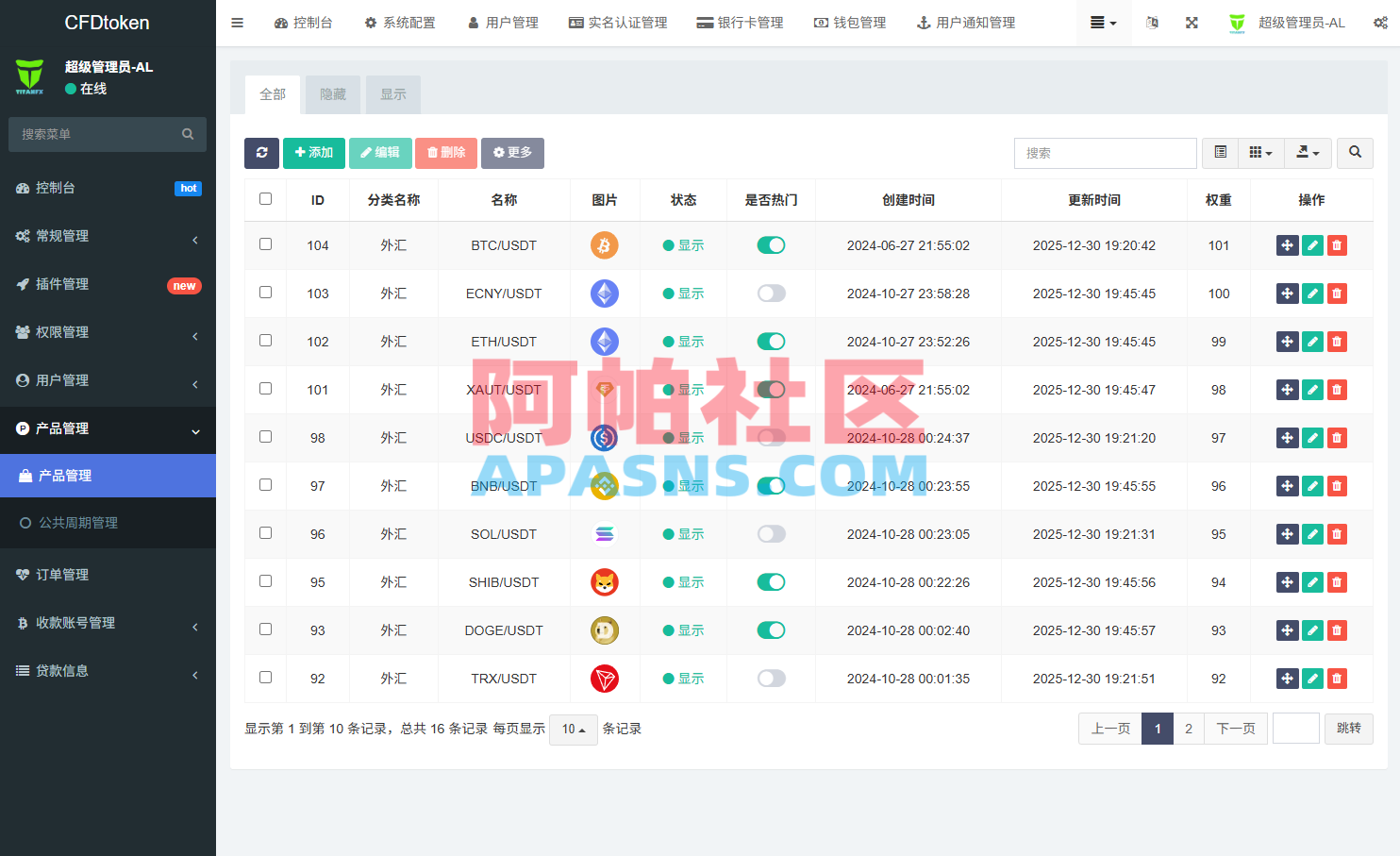Viewport: 1400px width, 856px height.
Task: Open the column visibility grid dropdown
Action: (x=1260, y=153)
